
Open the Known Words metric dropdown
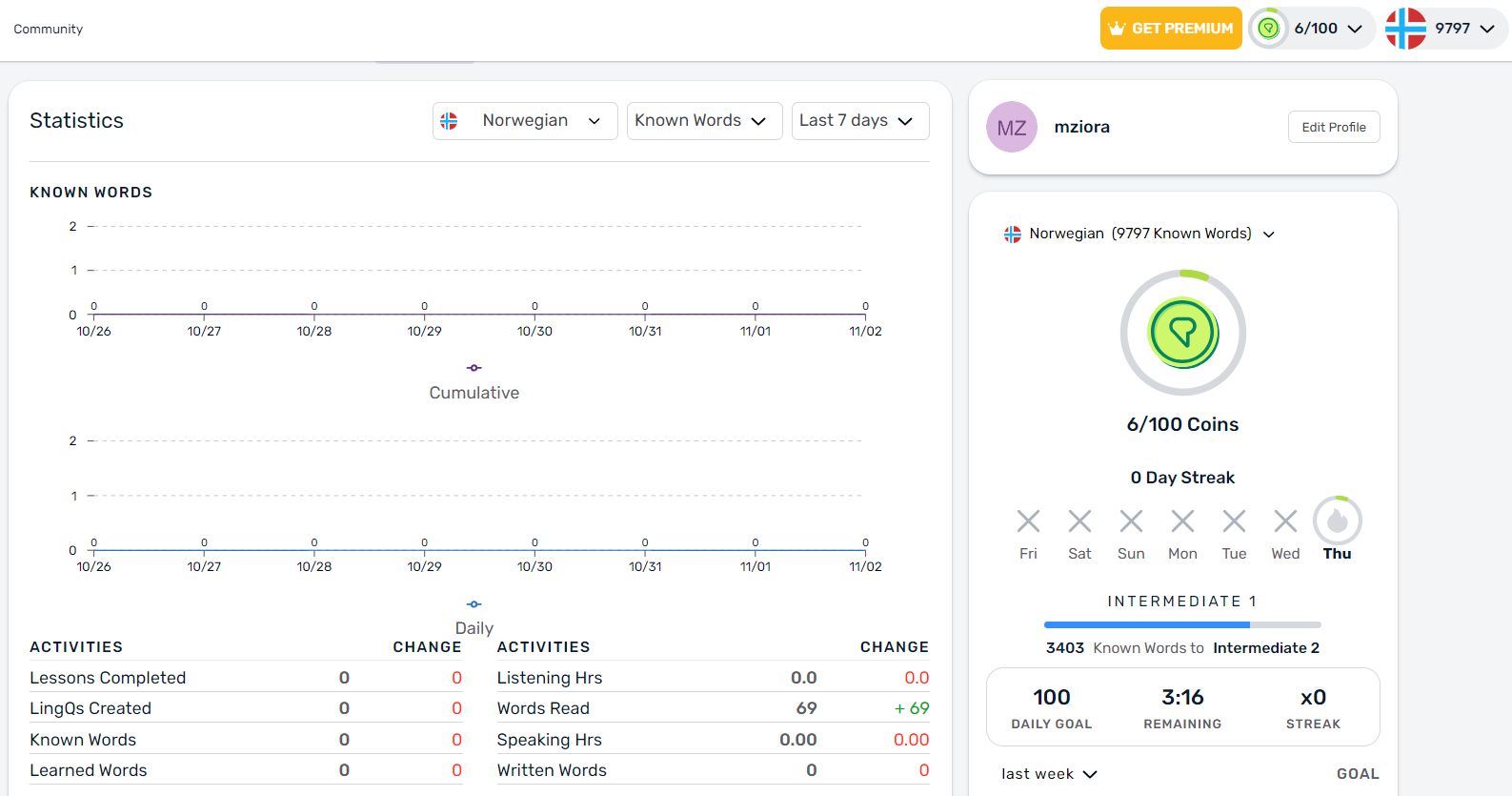click(x=704, y=121)
